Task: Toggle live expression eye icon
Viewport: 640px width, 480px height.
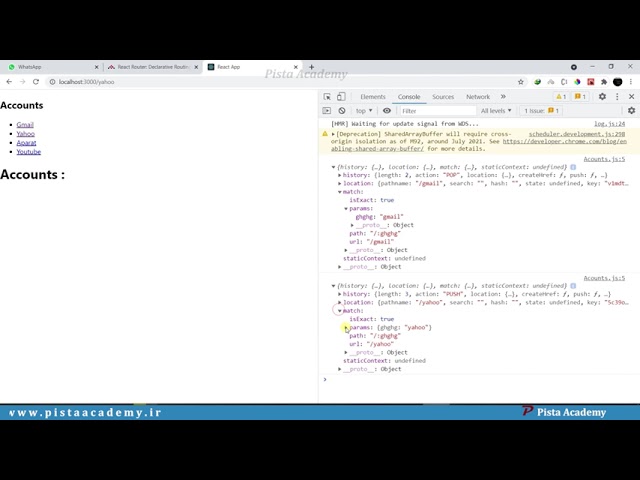Action: point(387,111)
